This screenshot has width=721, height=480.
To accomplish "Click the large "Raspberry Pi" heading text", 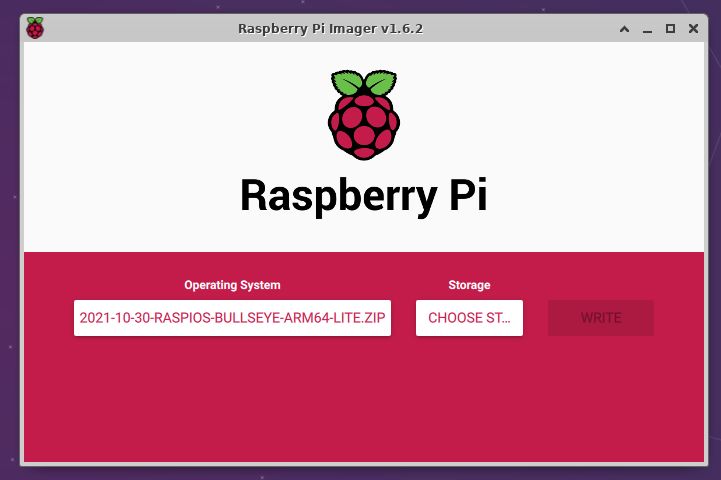I will 364,196.
